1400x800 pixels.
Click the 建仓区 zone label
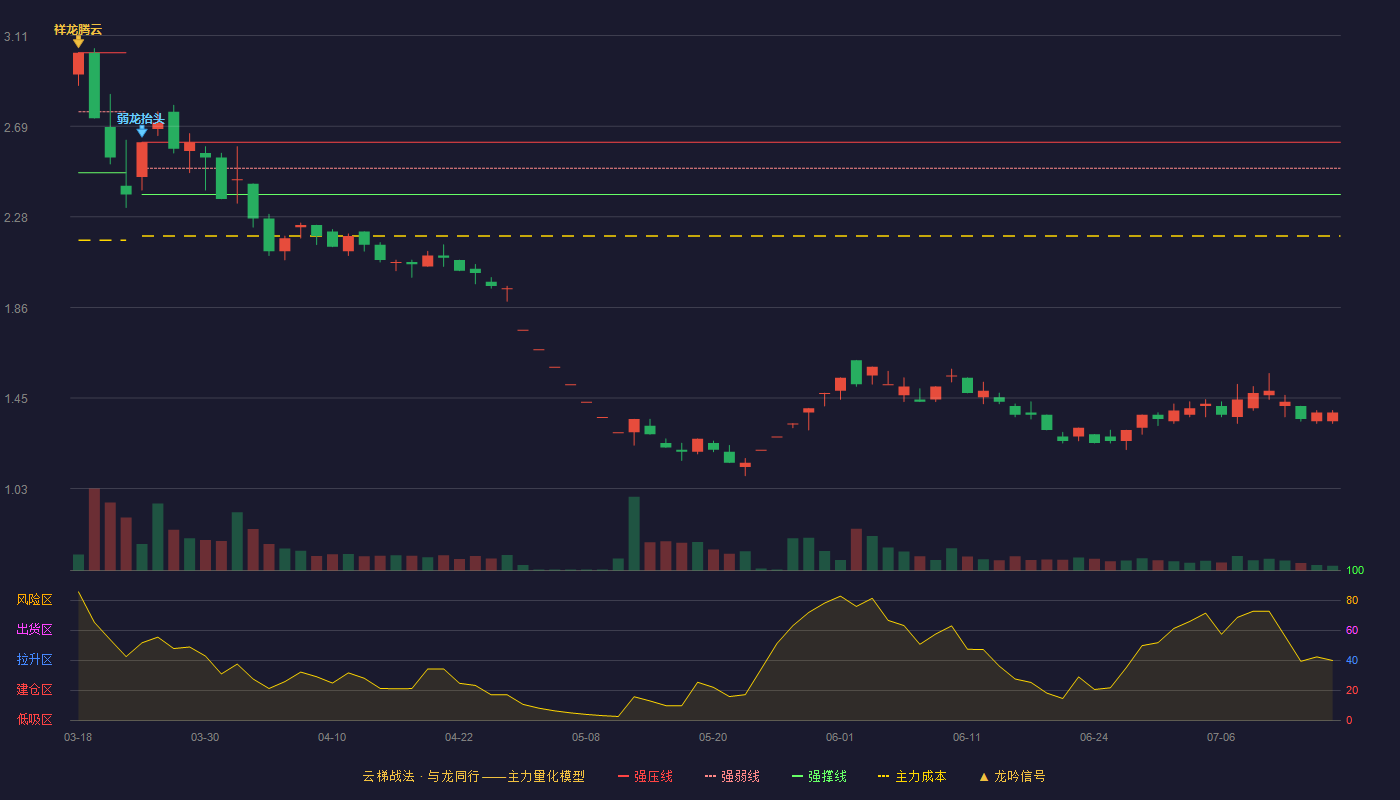(34, 690)
